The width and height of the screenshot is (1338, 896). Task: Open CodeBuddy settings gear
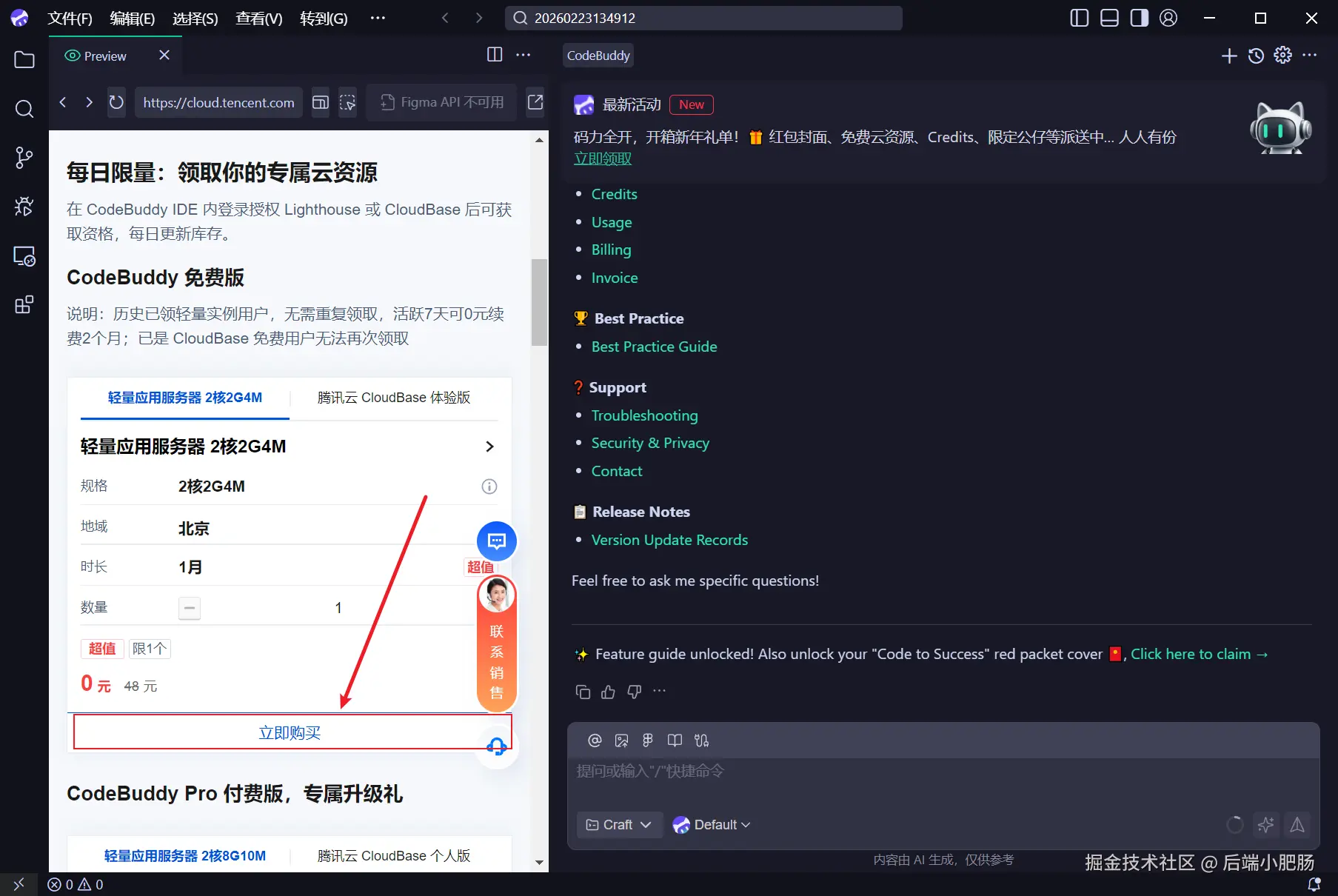1282,56
